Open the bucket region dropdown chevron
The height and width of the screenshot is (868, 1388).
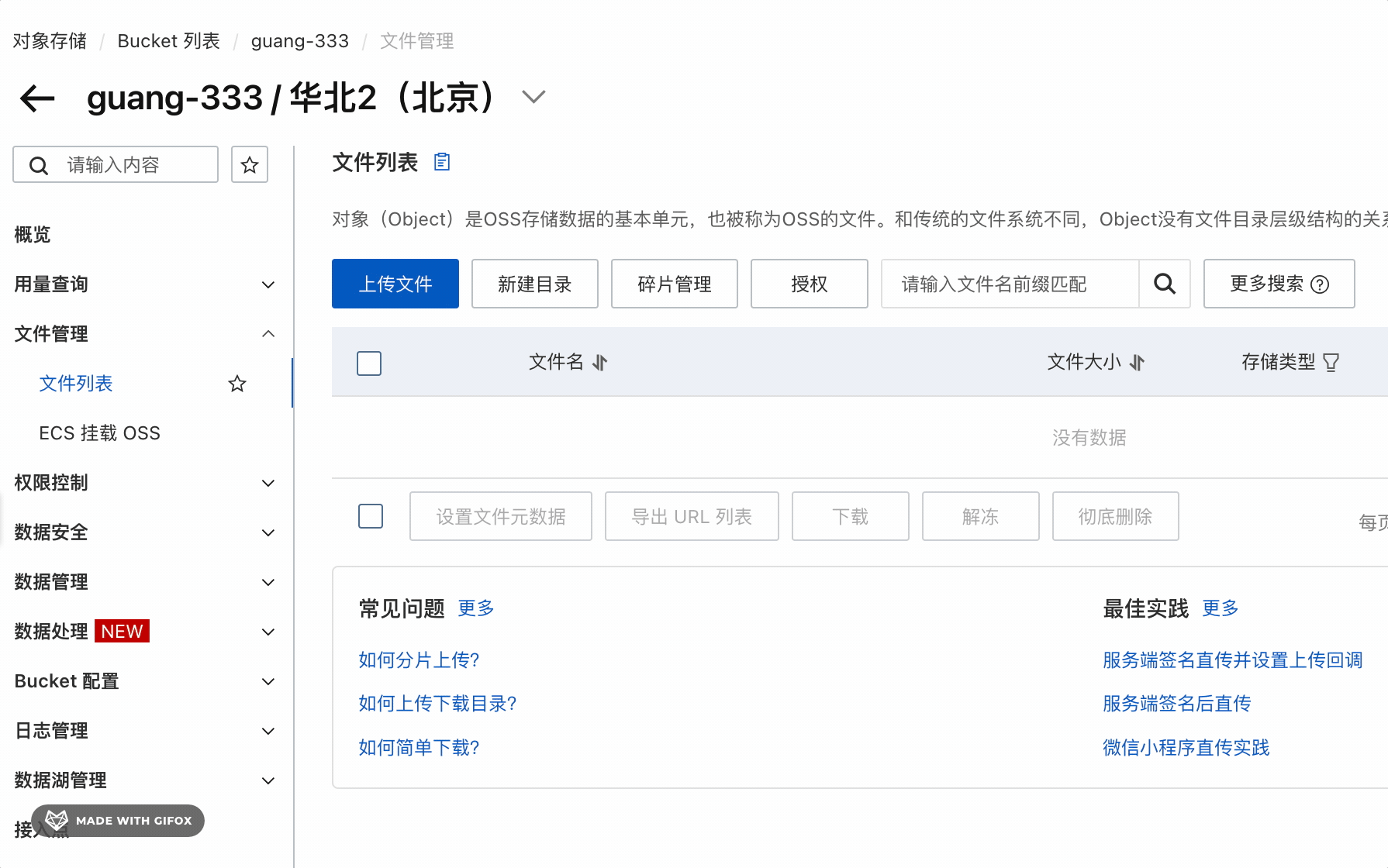(x=533, y=97)
